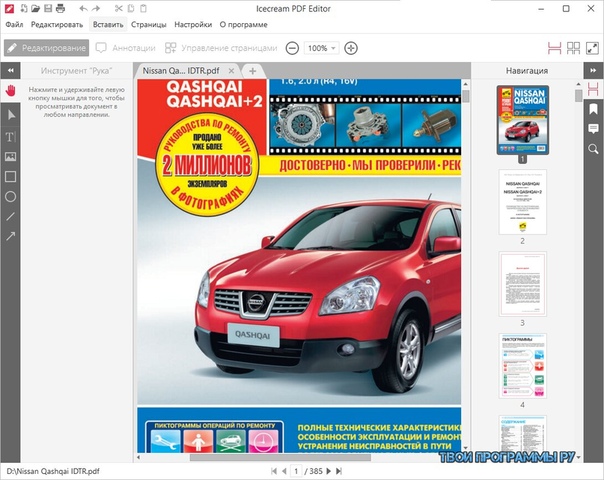Go to the next page
The image size is (604, 480).
[x=329, y=471]
